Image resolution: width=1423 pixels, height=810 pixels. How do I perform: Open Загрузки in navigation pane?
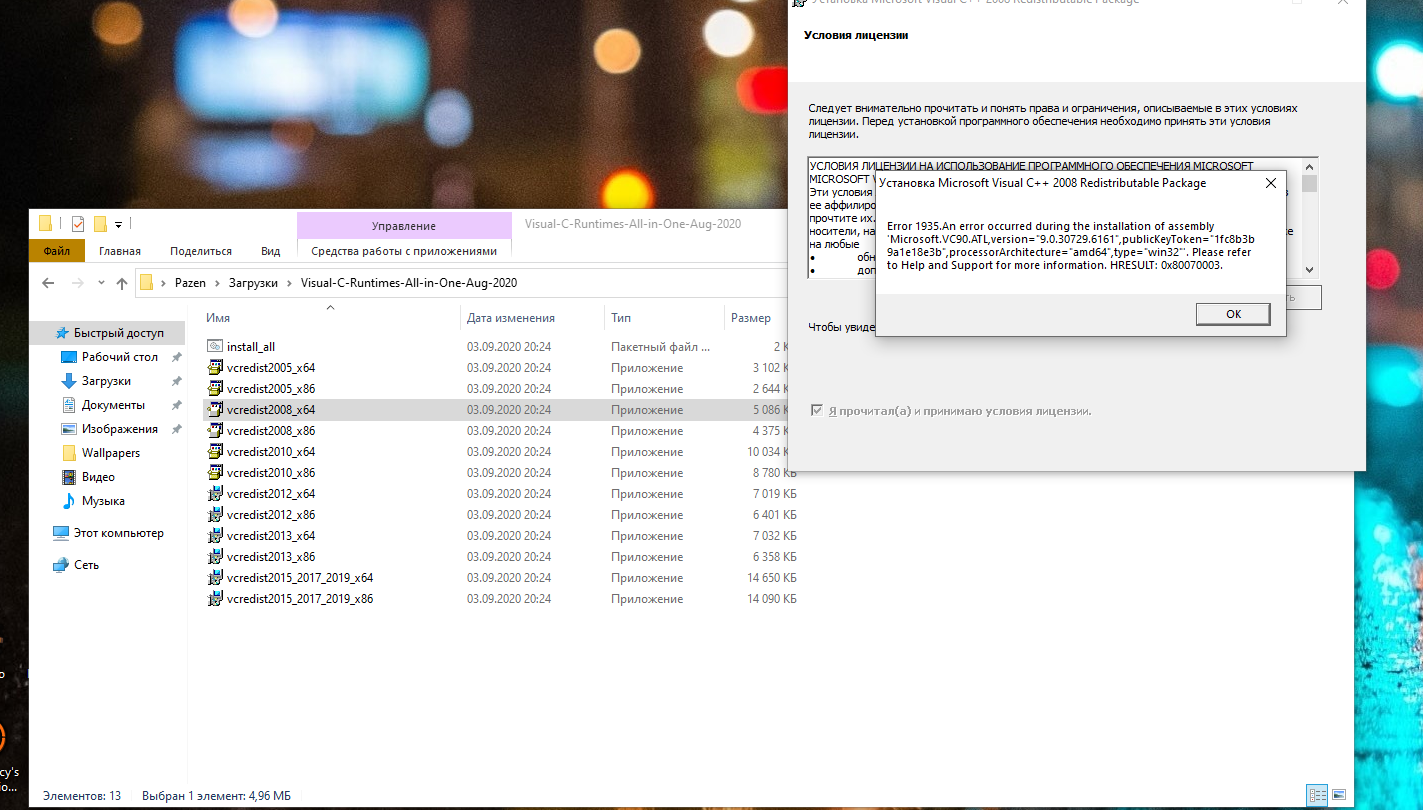click(106, 381)
